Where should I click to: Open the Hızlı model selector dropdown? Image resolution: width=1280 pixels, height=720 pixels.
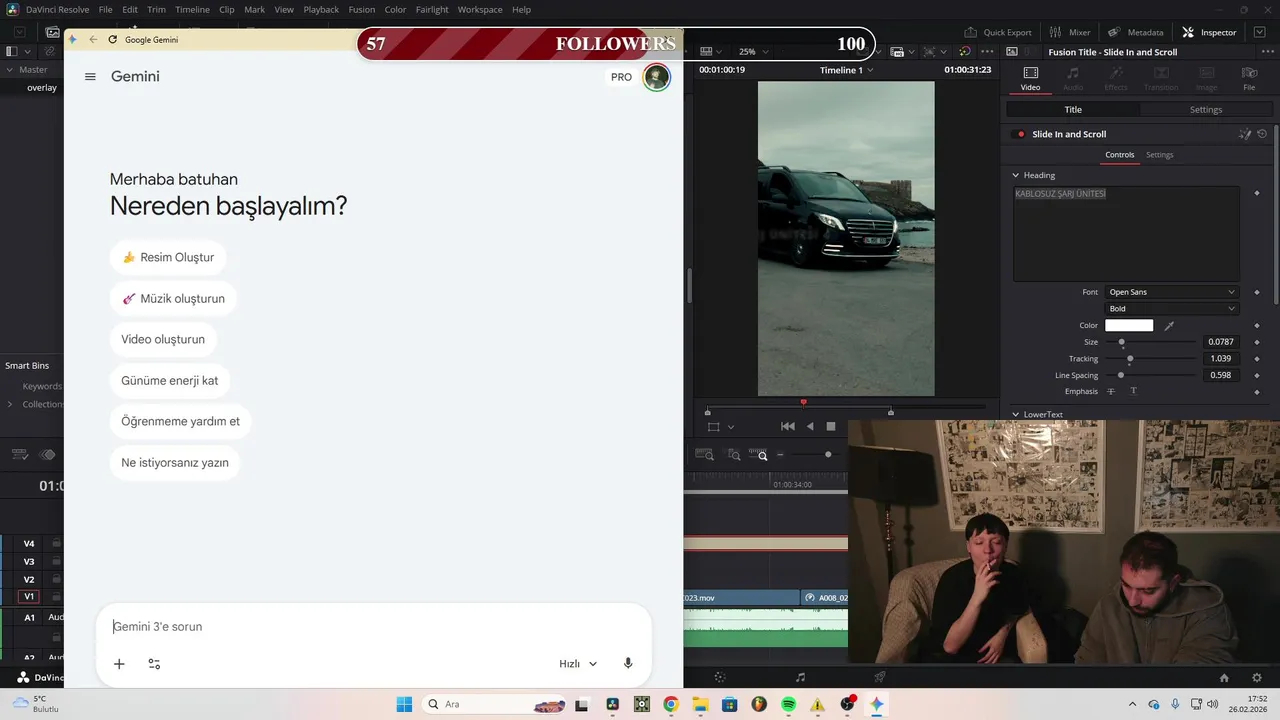point(578,663)
